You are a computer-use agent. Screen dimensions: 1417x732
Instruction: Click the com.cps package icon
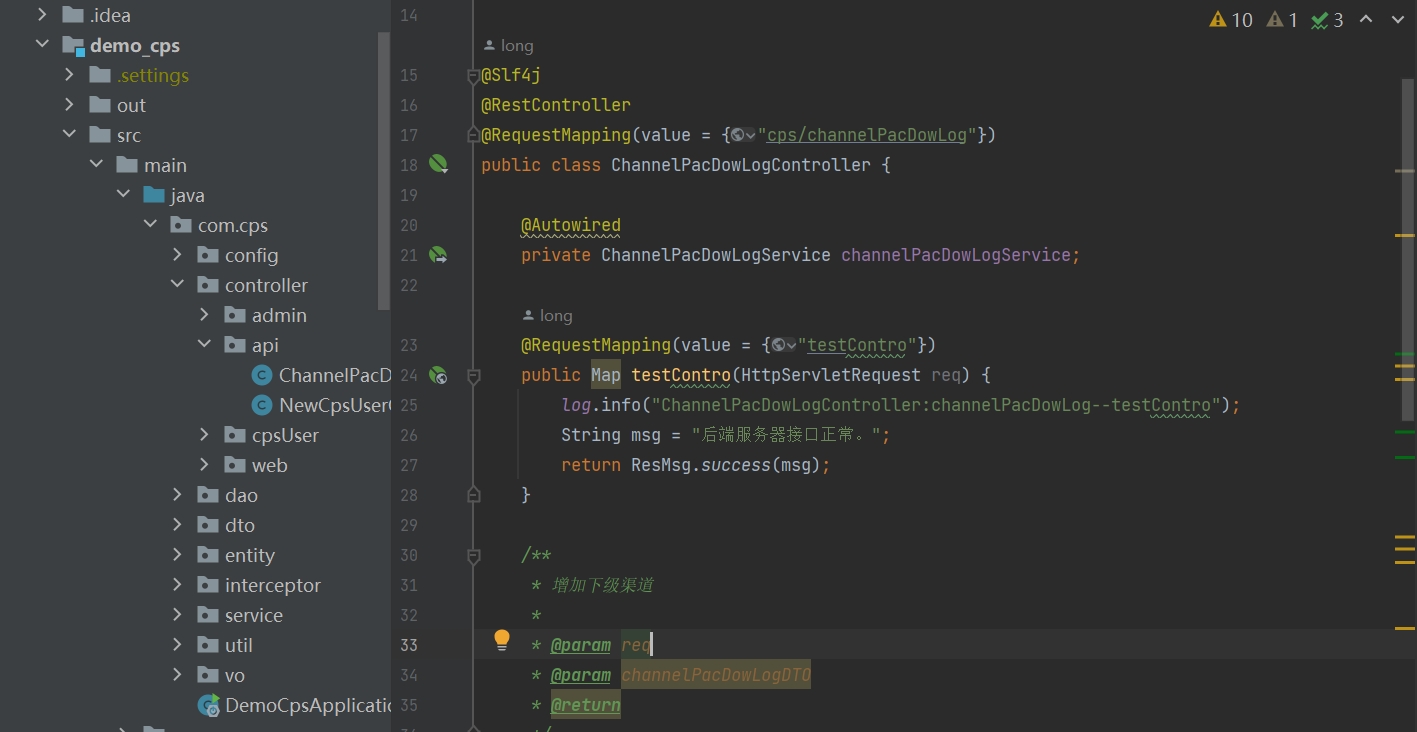coord(181,225)
